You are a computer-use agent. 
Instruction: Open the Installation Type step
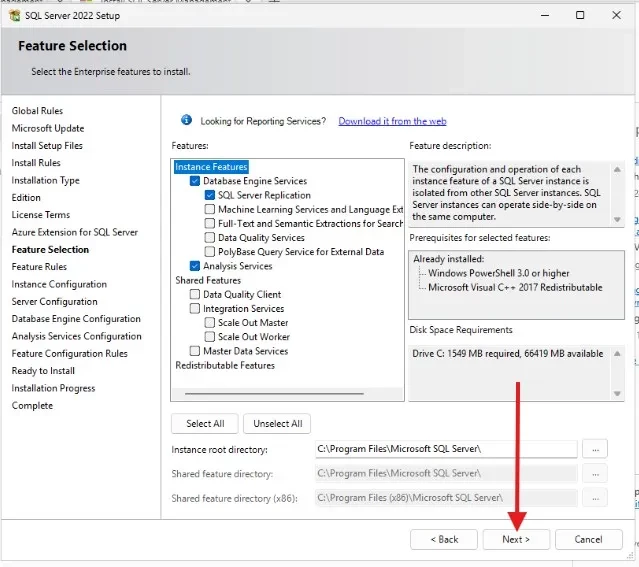(45, 180)
